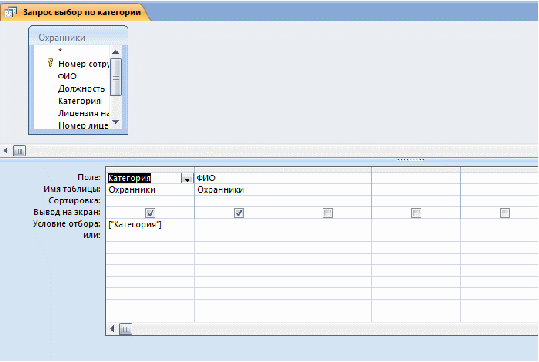
Task: Toggle 'Вывод на экран' checkbox for ФИО column
Action: [239, 213]
